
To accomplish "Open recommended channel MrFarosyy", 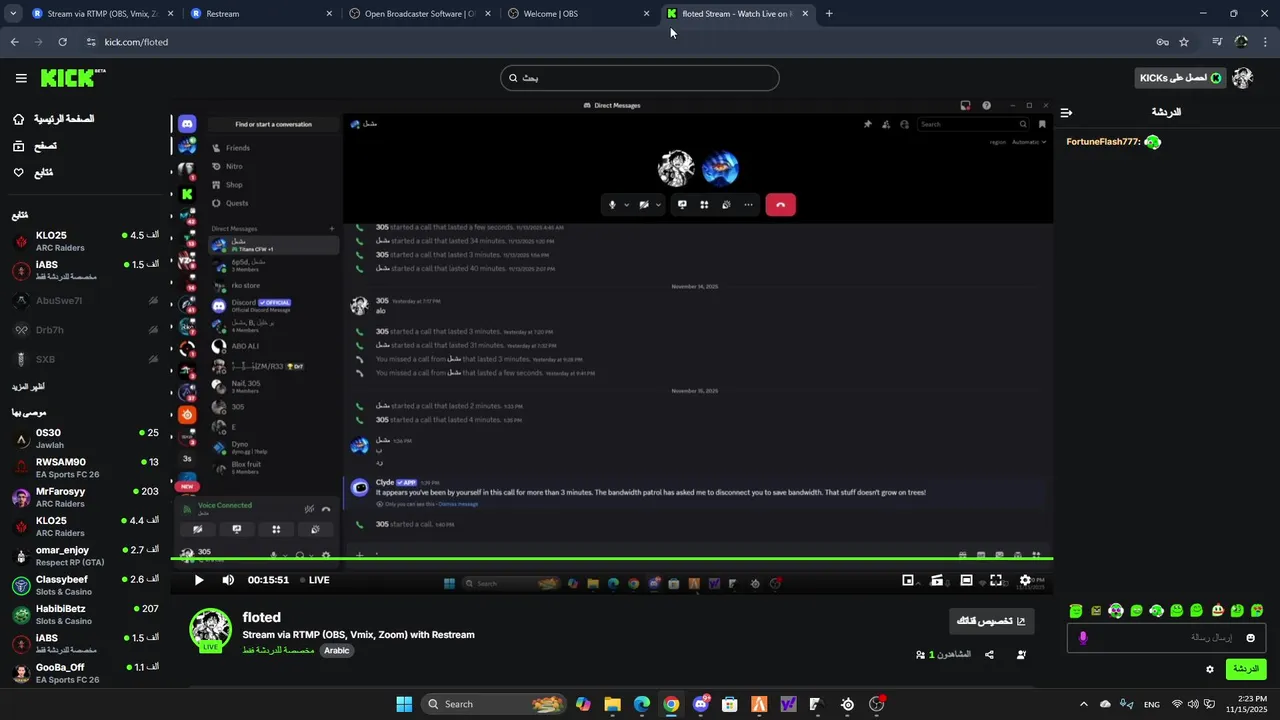I will 85,497.
